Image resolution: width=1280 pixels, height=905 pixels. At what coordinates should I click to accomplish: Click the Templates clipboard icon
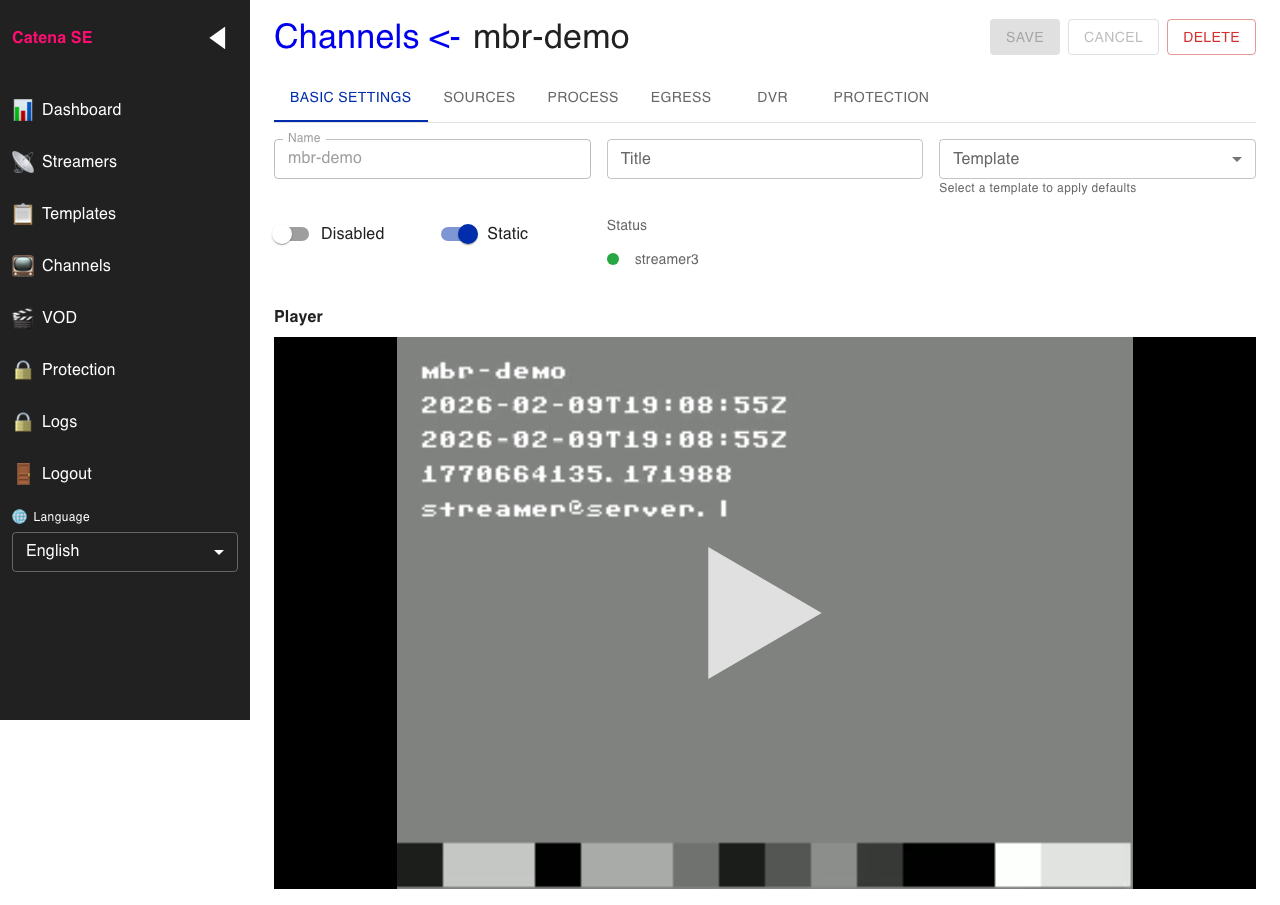coord(22,214)
